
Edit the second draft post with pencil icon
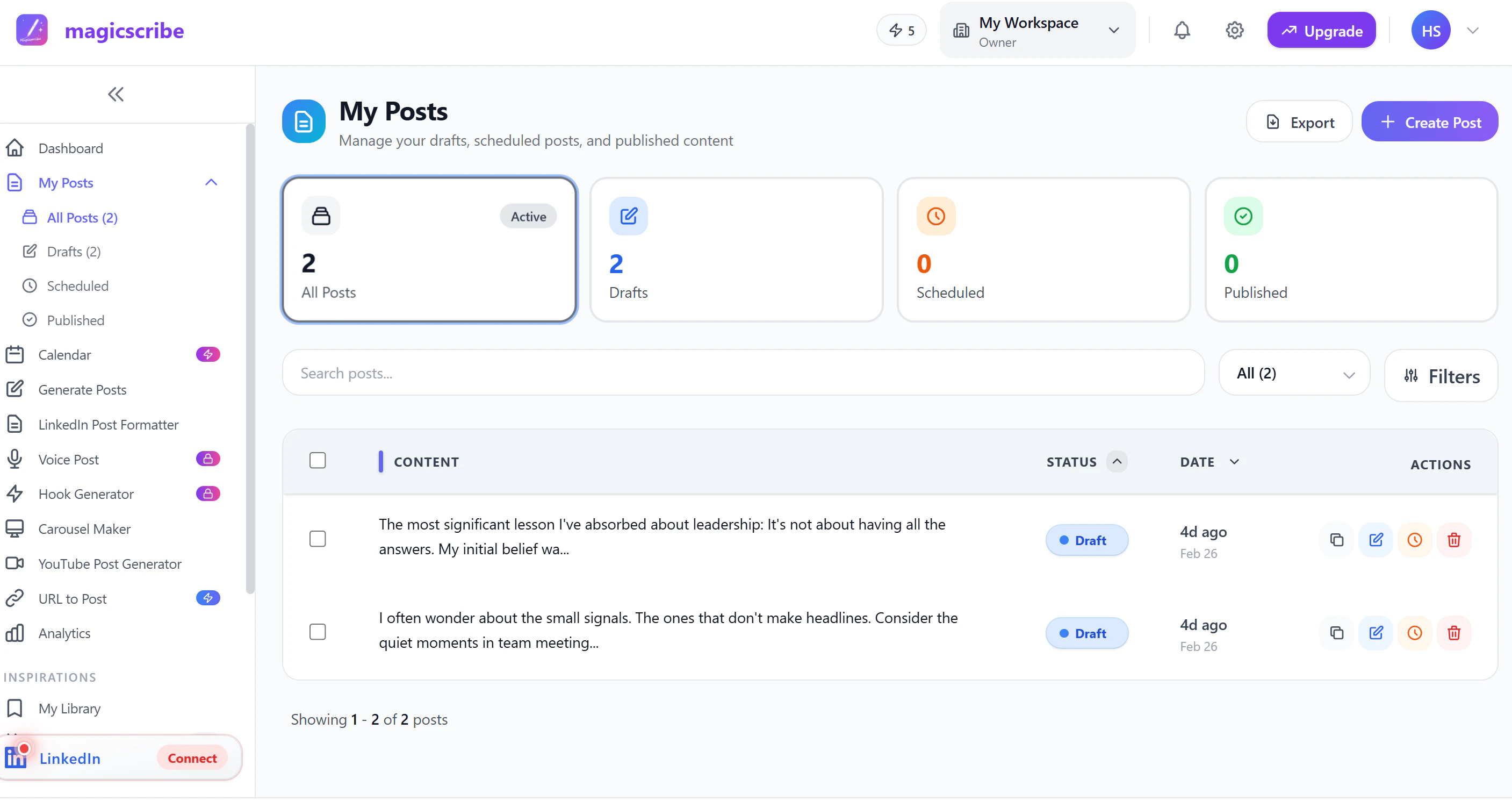click(1375, 632)
